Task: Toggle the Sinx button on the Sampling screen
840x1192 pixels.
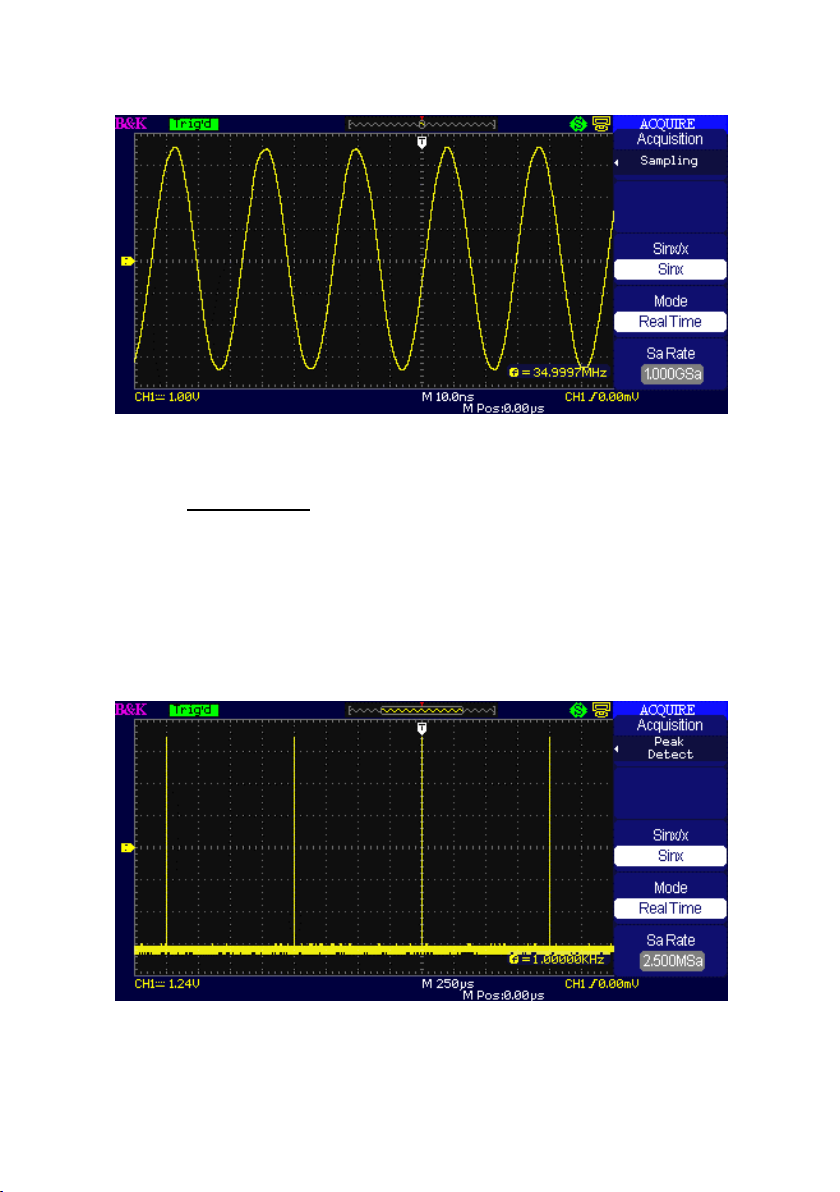Action: [x=670, y=269]
